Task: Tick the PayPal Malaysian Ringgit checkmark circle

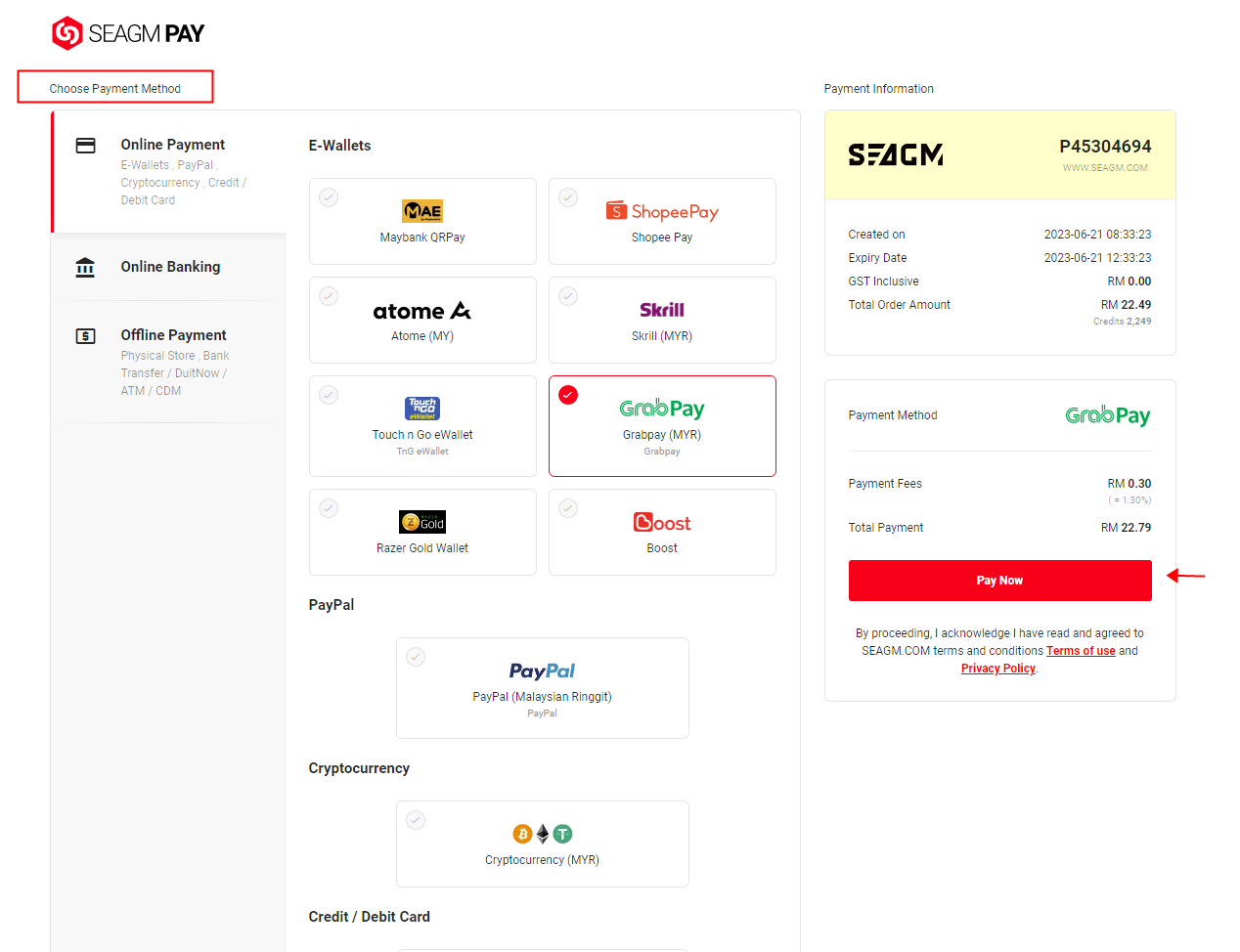Action: (416, 657)
